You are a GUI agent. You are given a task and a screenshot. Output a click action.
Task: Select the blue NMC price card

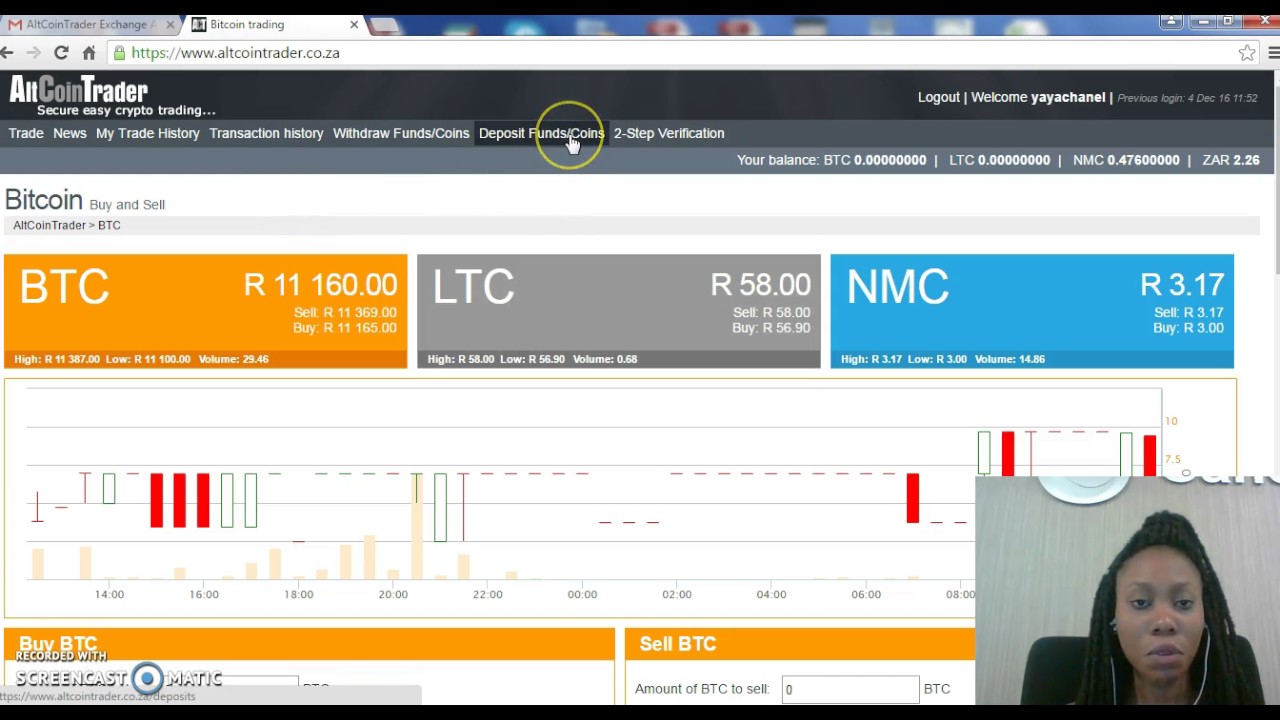[x=1032, y=311]
